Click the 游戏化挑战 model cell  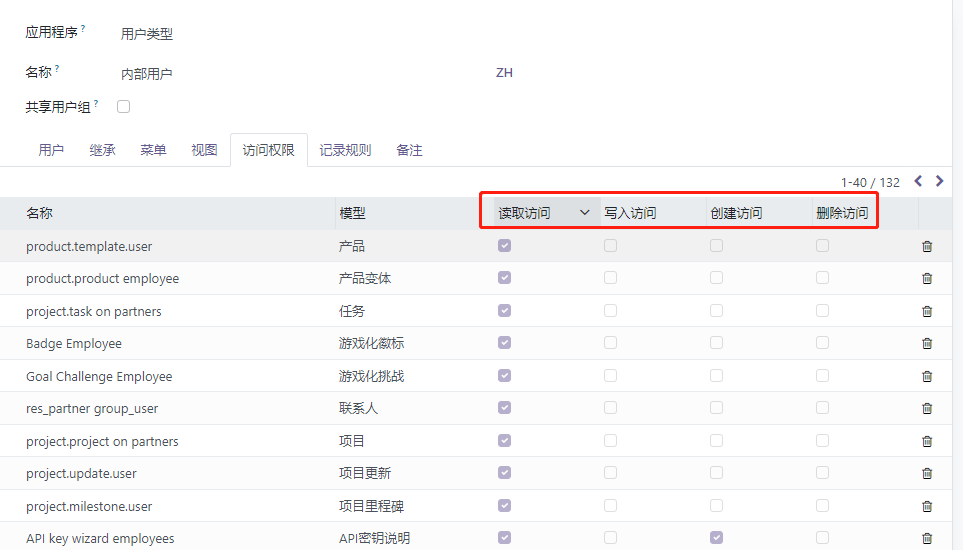(x=372, y=376)
